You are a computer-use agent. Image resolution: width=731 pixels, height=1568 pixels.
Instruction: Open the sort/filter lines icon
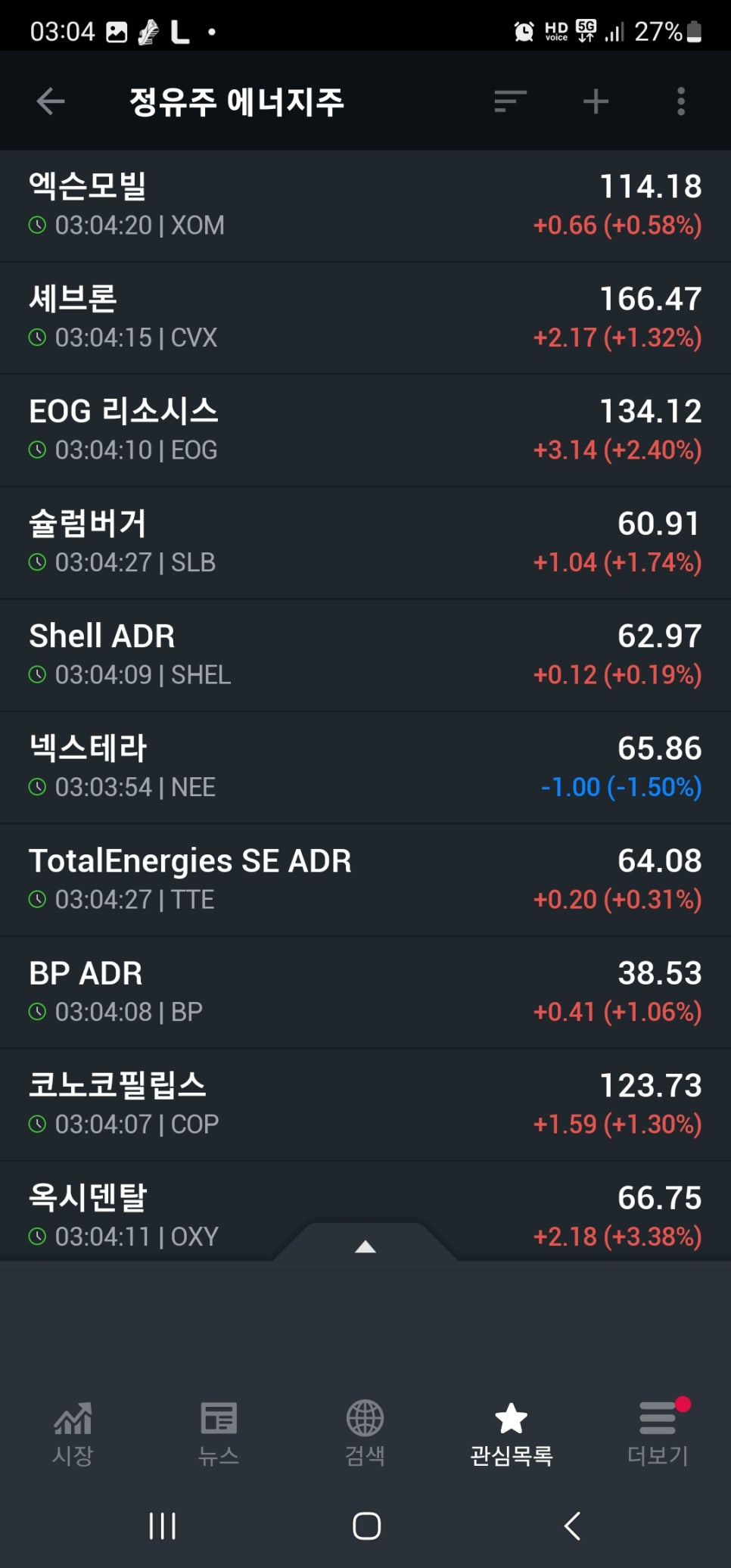click(x=511, y=101)
